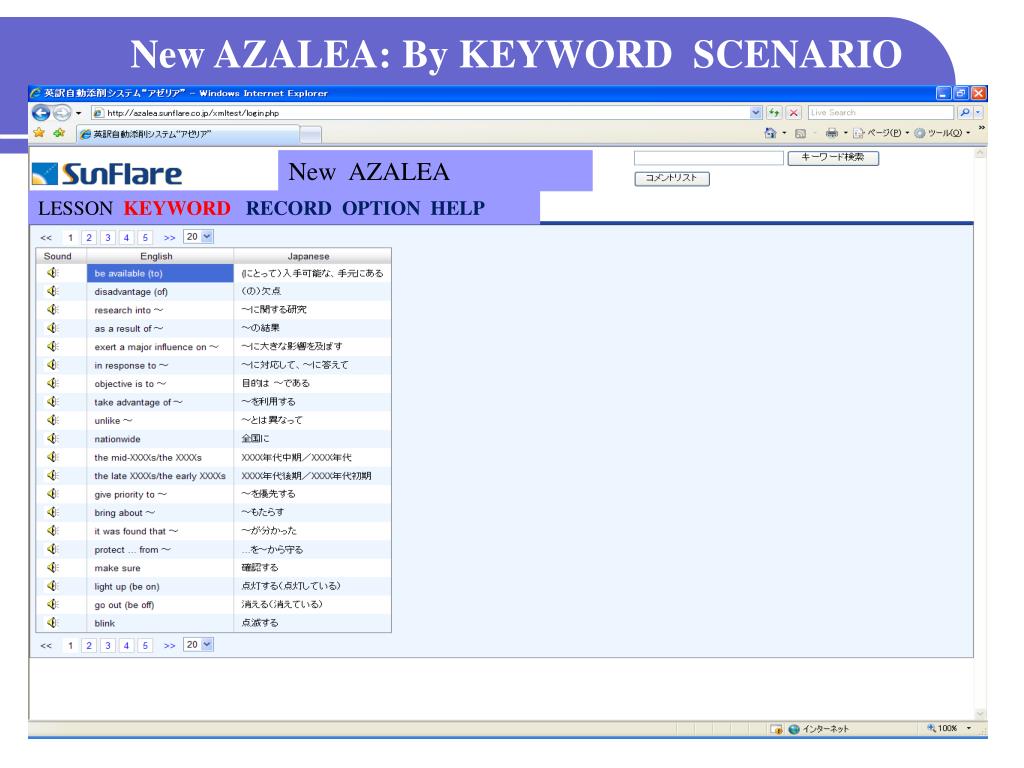
Task: Click the キーワード検索 button
Action: (833, 157)
